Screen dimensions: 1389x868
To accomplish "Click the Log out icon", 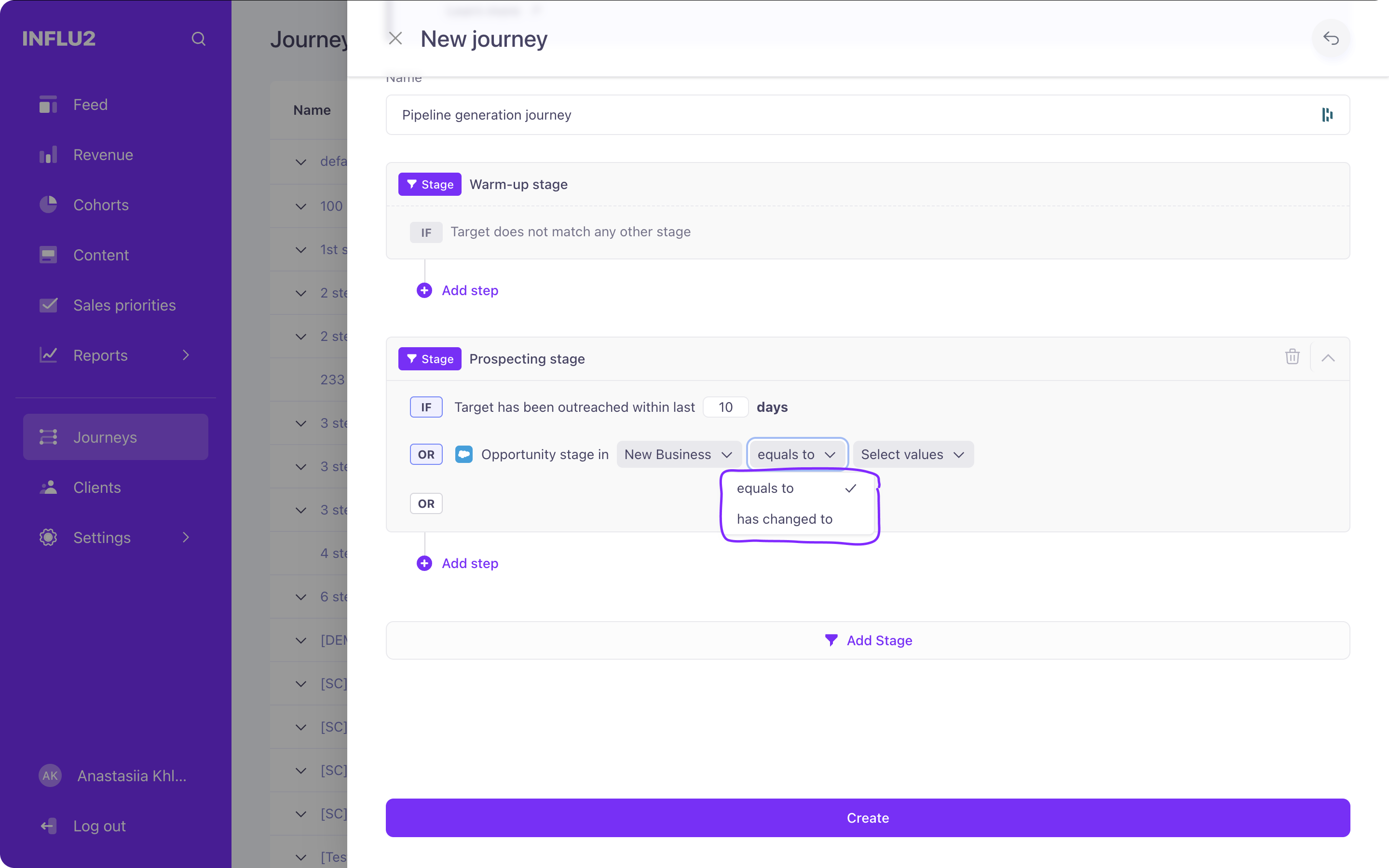I will click(48, 826).
